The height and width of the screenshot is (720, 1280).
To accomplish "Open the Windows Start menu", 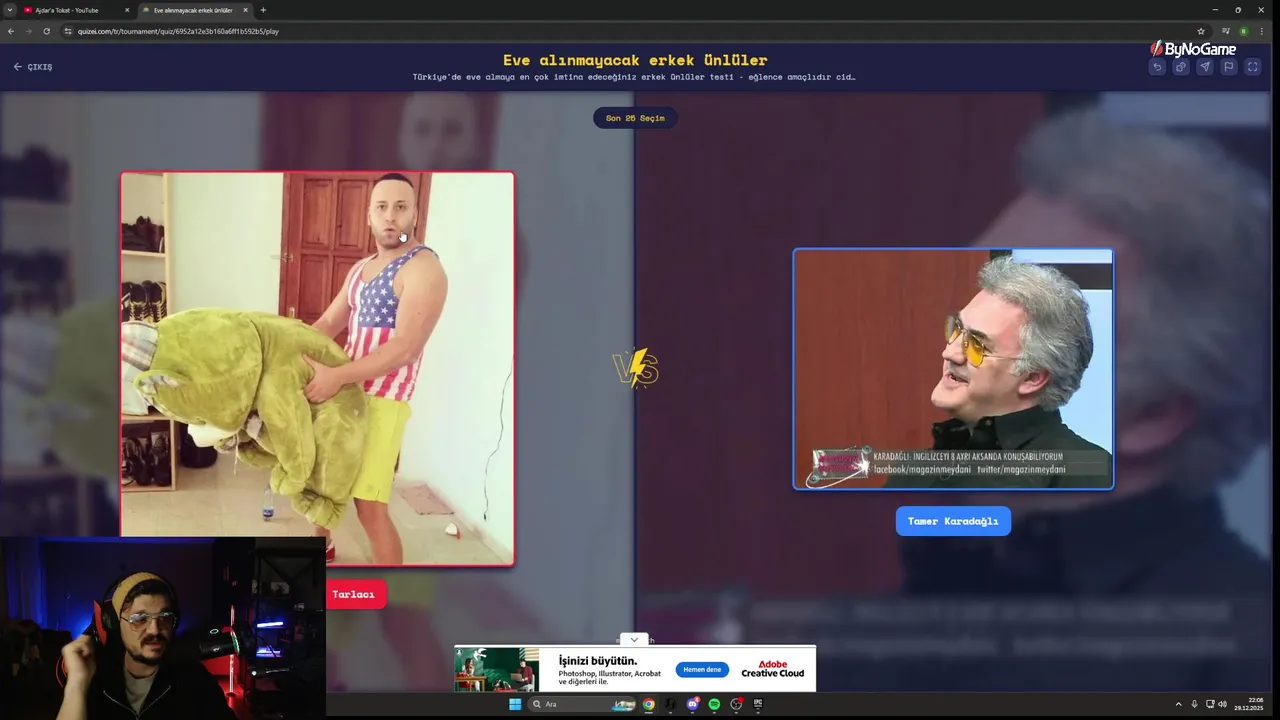I will [515, 704].
